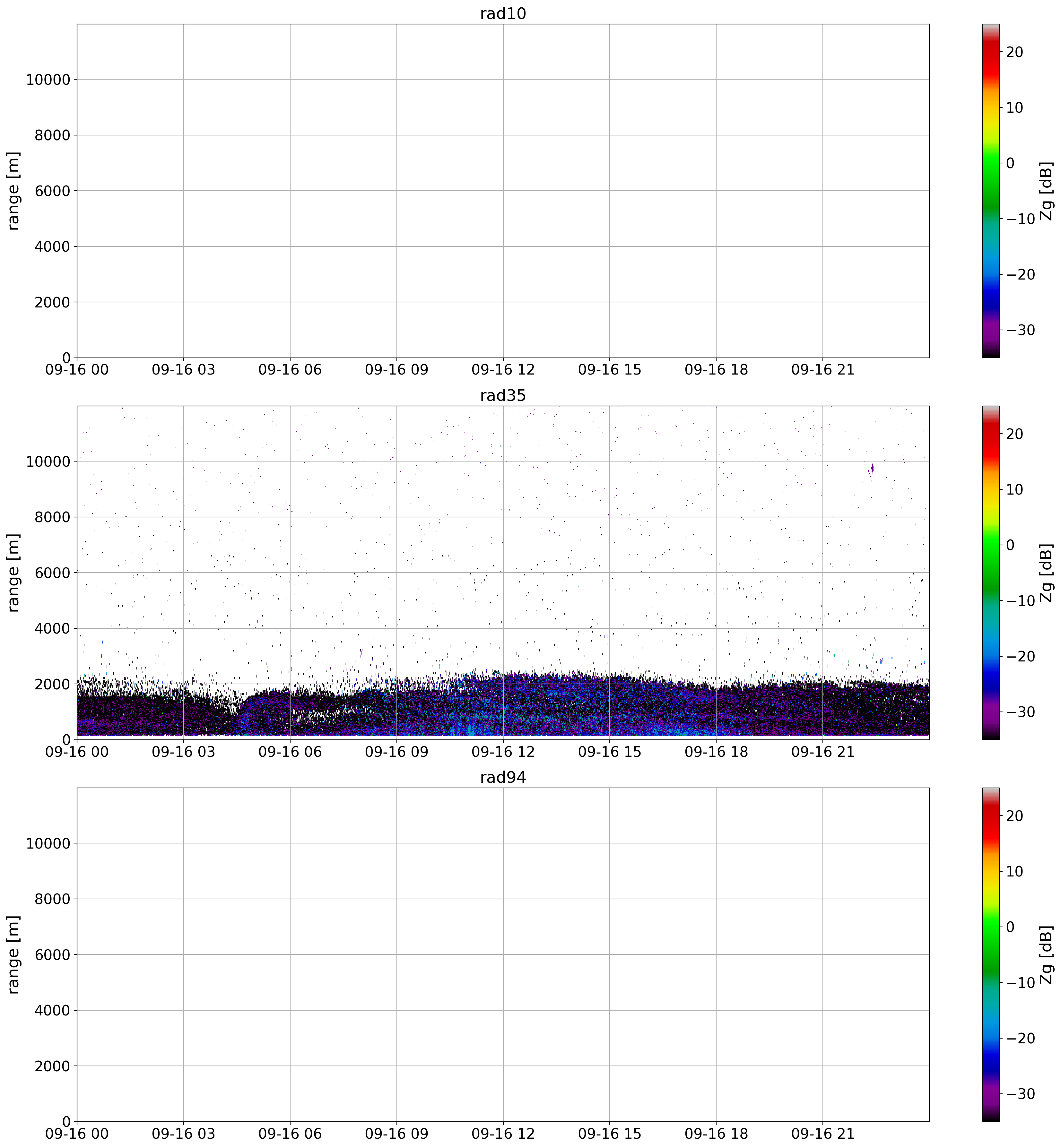Viewport: 1061px width, 1148px height.
Task: Click the rad35 colorbar near -20 dB
Action: [x=990, y=656]
